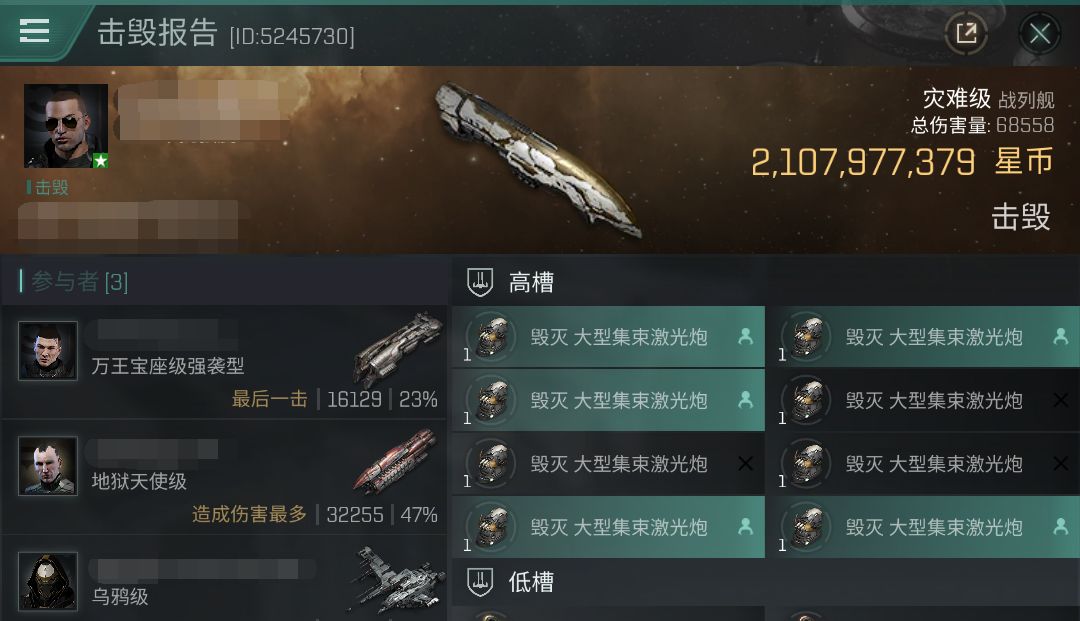
Task: Click the 高槽 section label
Action: [x=531, y=282]
